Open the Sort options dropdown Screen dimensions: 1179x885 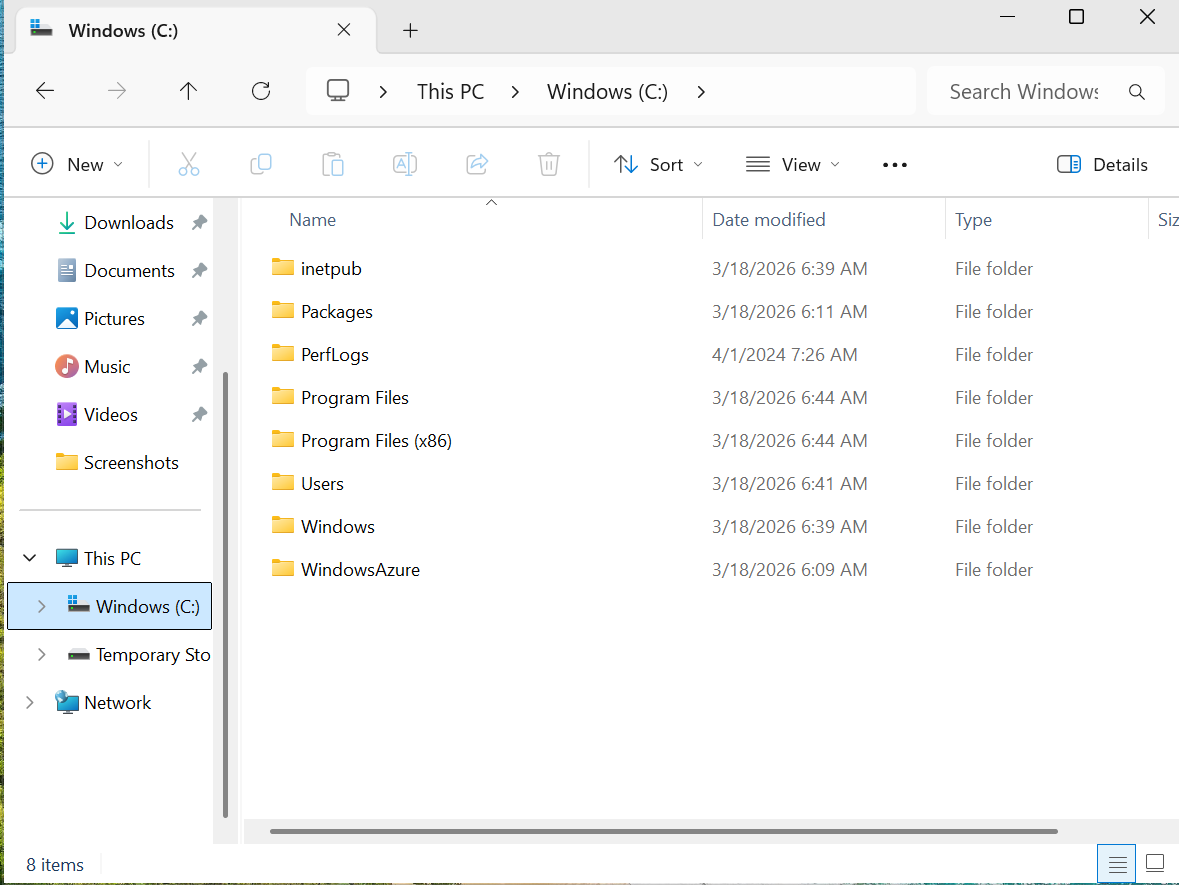(x=658, y=165)
